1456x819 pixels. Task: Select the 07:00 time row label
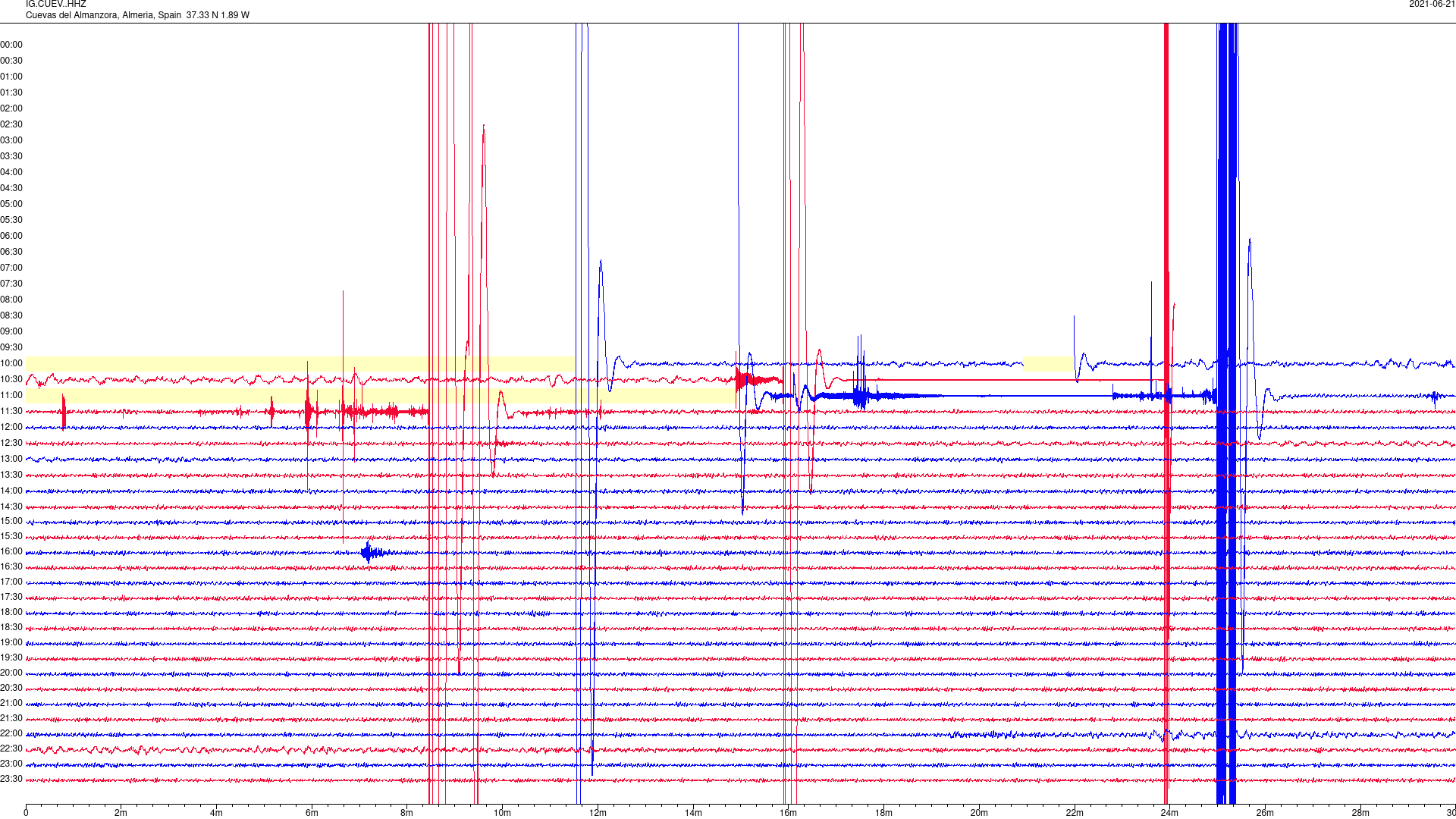pos(11,268)
